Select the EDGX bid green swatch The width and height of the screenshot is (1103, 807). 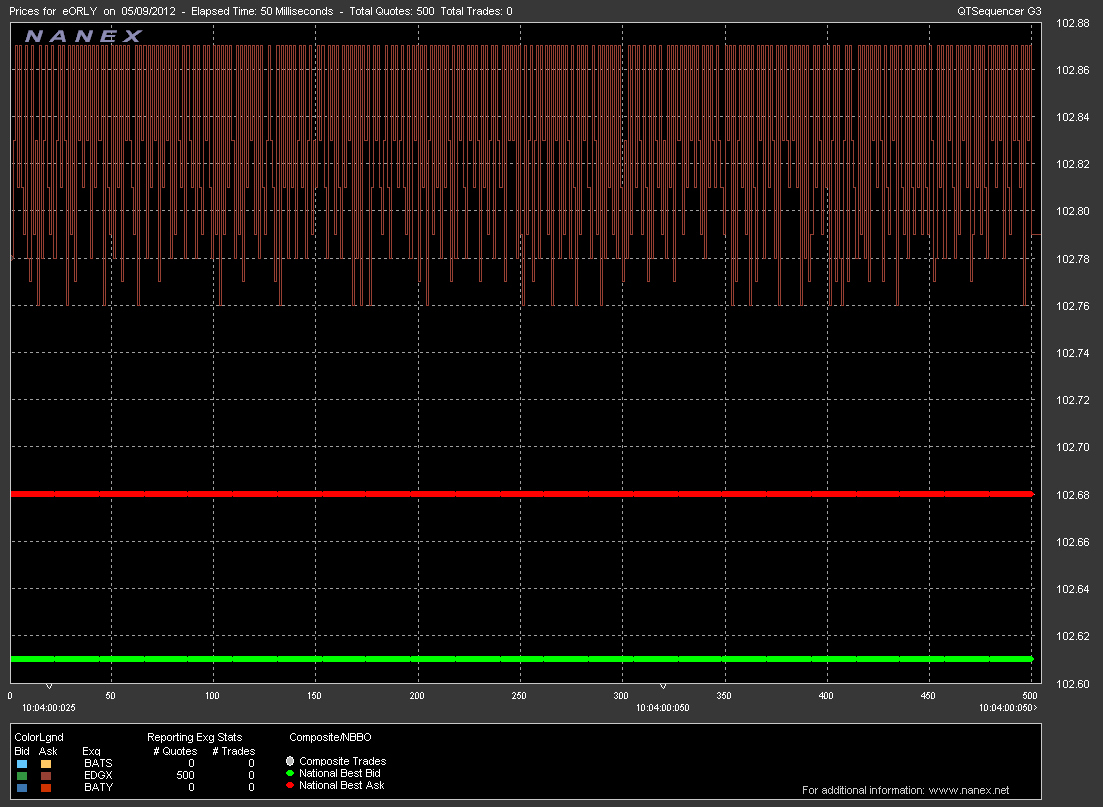tap(22, 775)
